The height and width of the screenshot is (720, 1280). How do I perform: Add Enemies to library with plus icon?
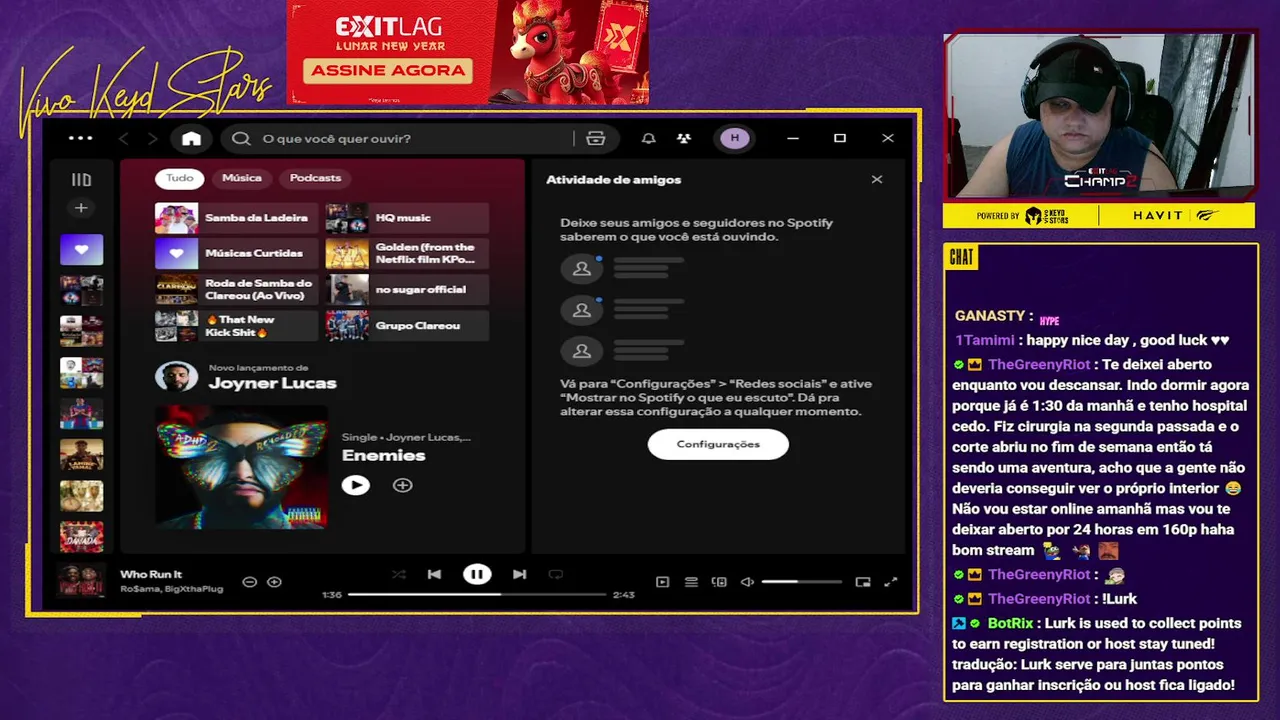tap(402, 485)
